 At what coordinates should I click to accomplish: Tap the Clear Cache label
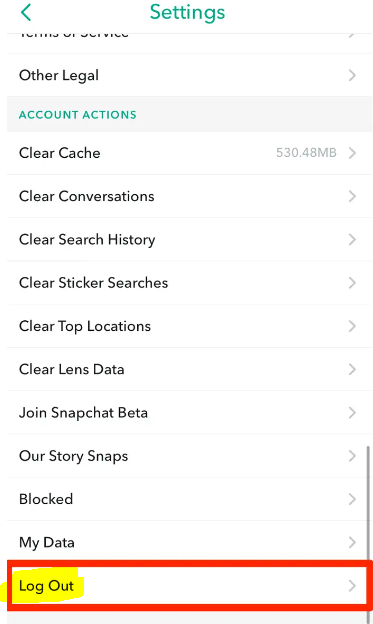pyautogui.click(x=60, y=153)
